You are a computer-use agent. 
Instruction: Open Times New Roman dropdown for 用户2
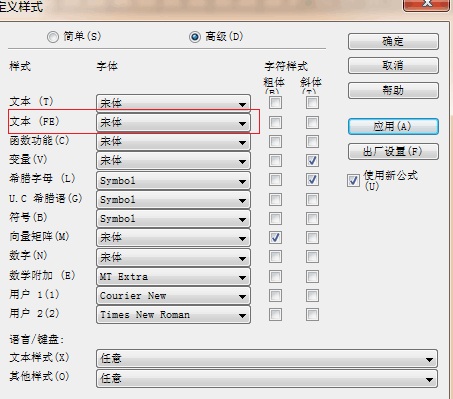click(x=173, y=315)
